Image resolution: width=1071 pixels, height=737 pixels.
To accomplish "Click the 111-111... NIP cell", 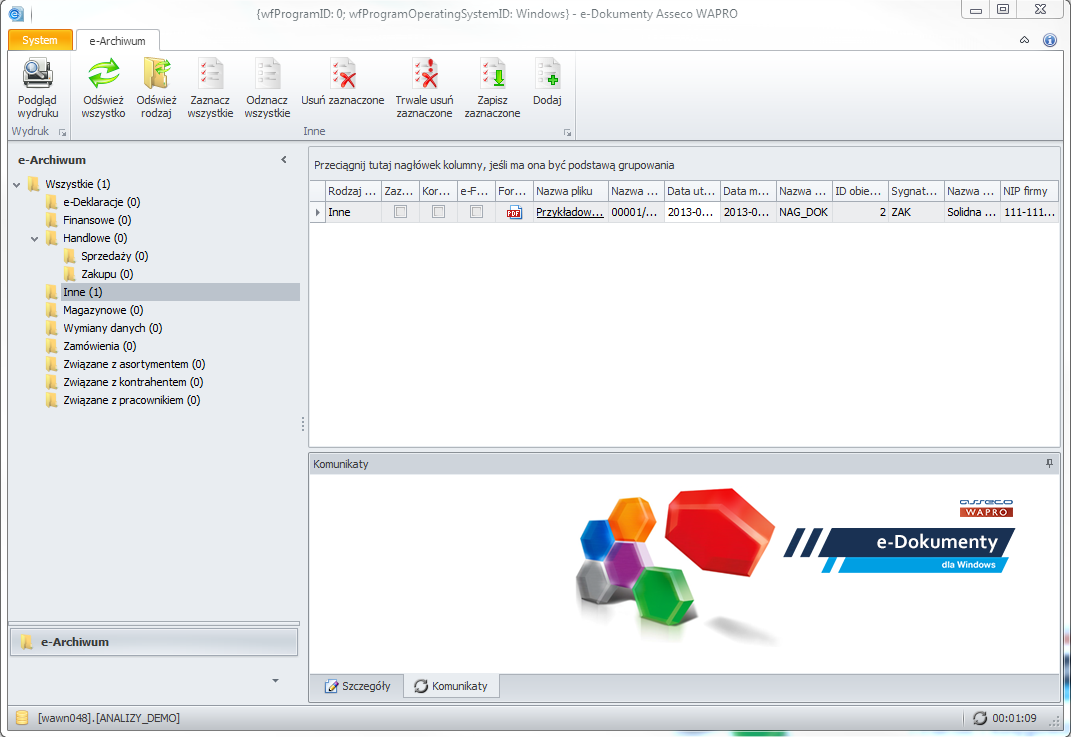I will pos(1029,212).
